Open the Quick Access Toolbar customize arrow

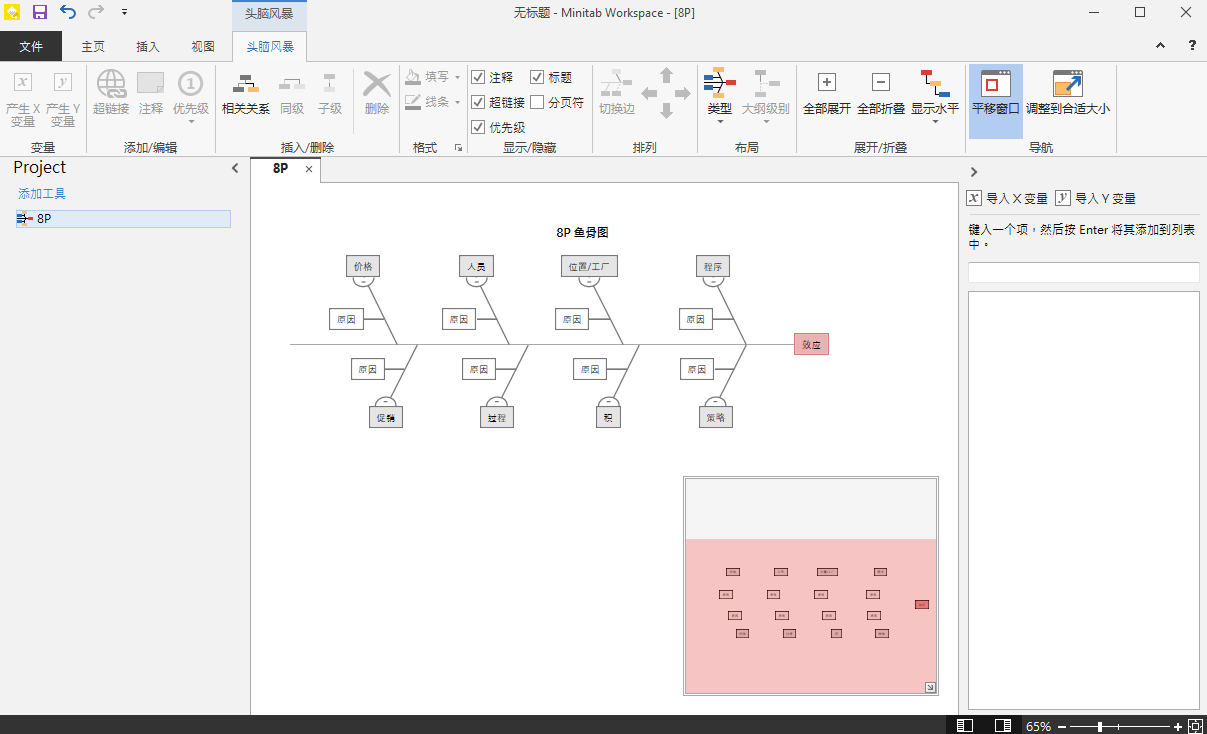point(124,12)
